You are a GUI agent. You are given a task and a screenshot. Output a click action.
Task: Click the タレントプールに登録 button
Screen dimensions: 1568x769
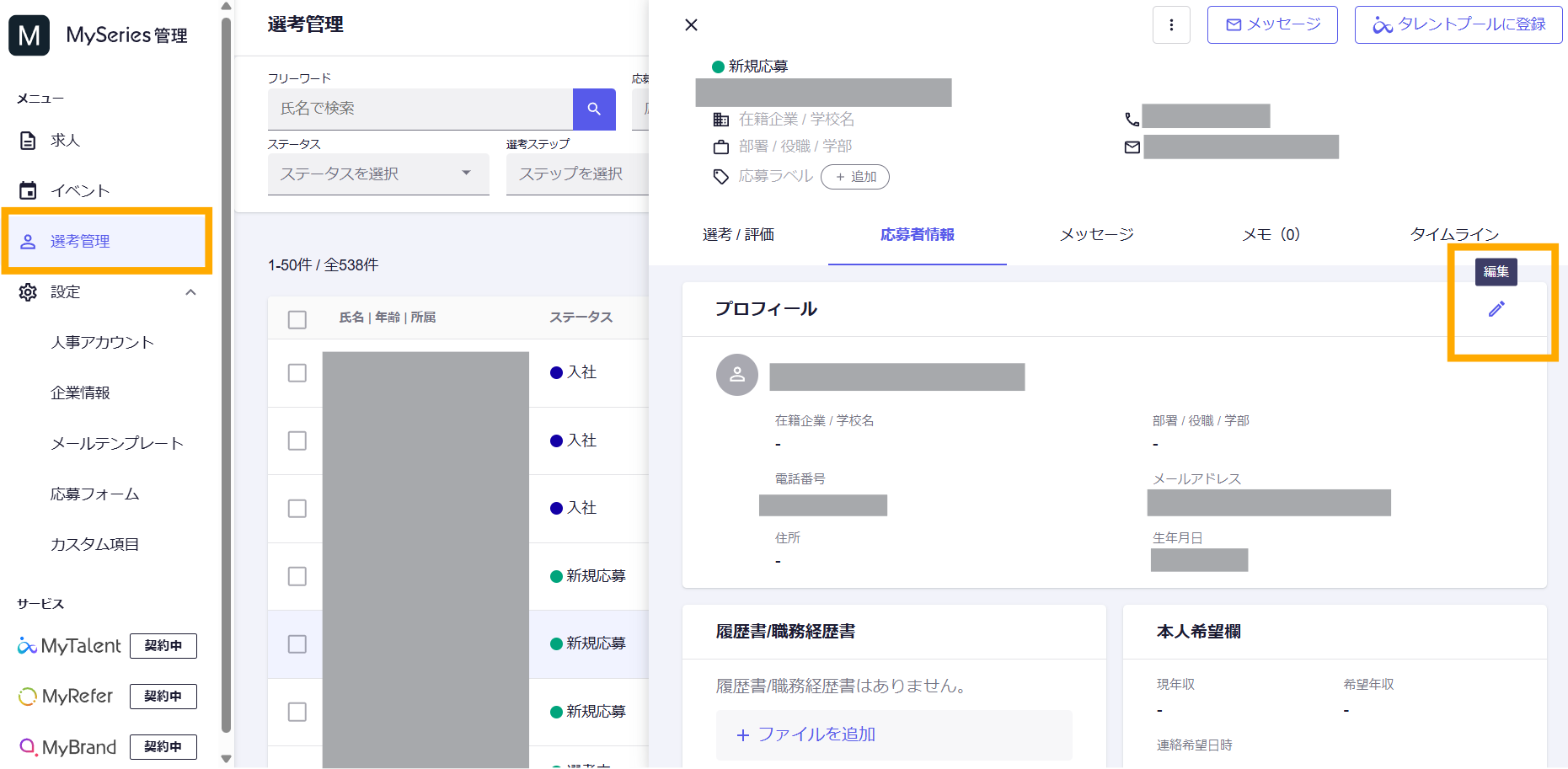(1458, 25)
